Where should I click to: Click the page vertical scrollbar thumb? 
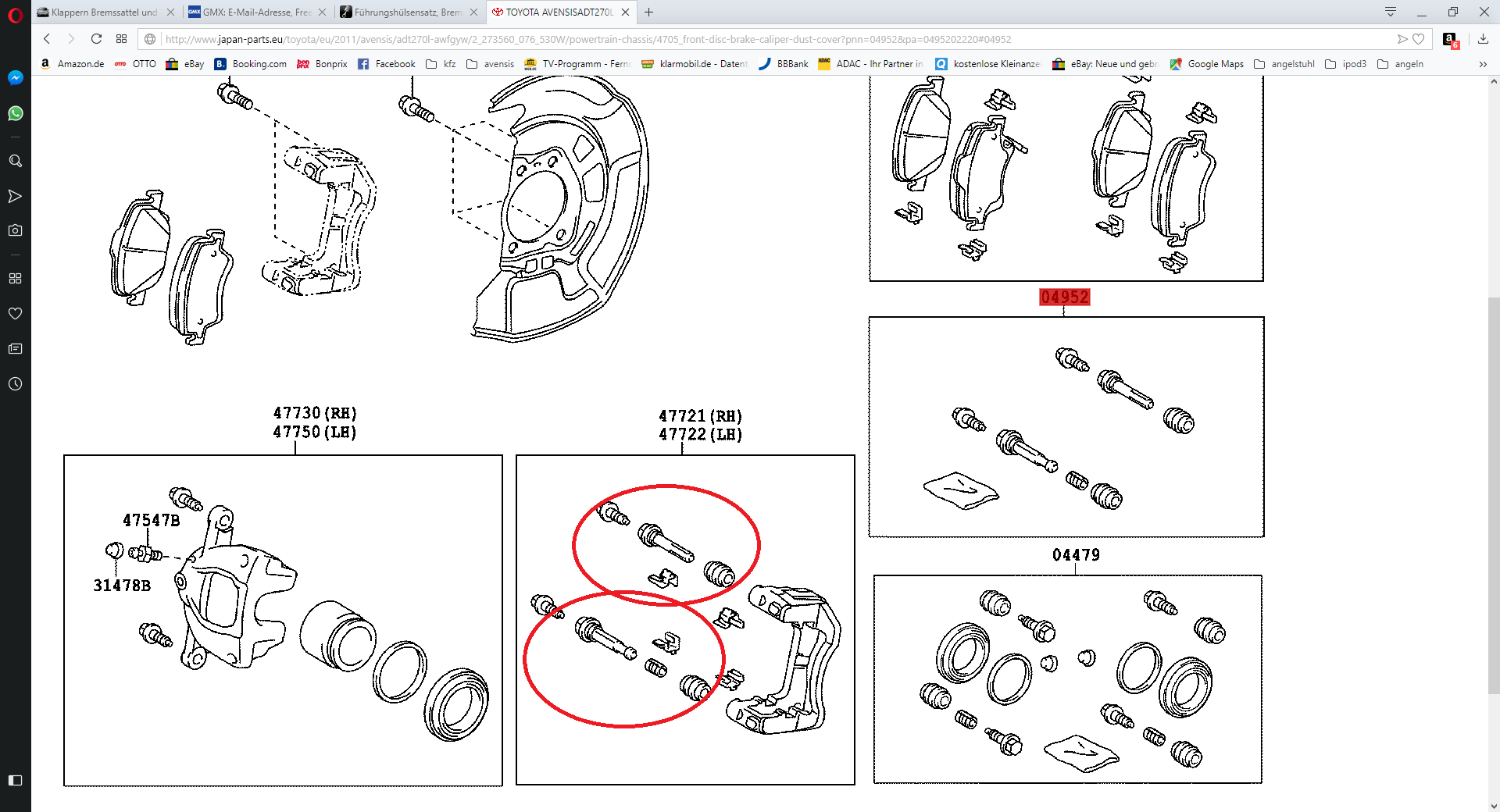[x=1493, y=496]
